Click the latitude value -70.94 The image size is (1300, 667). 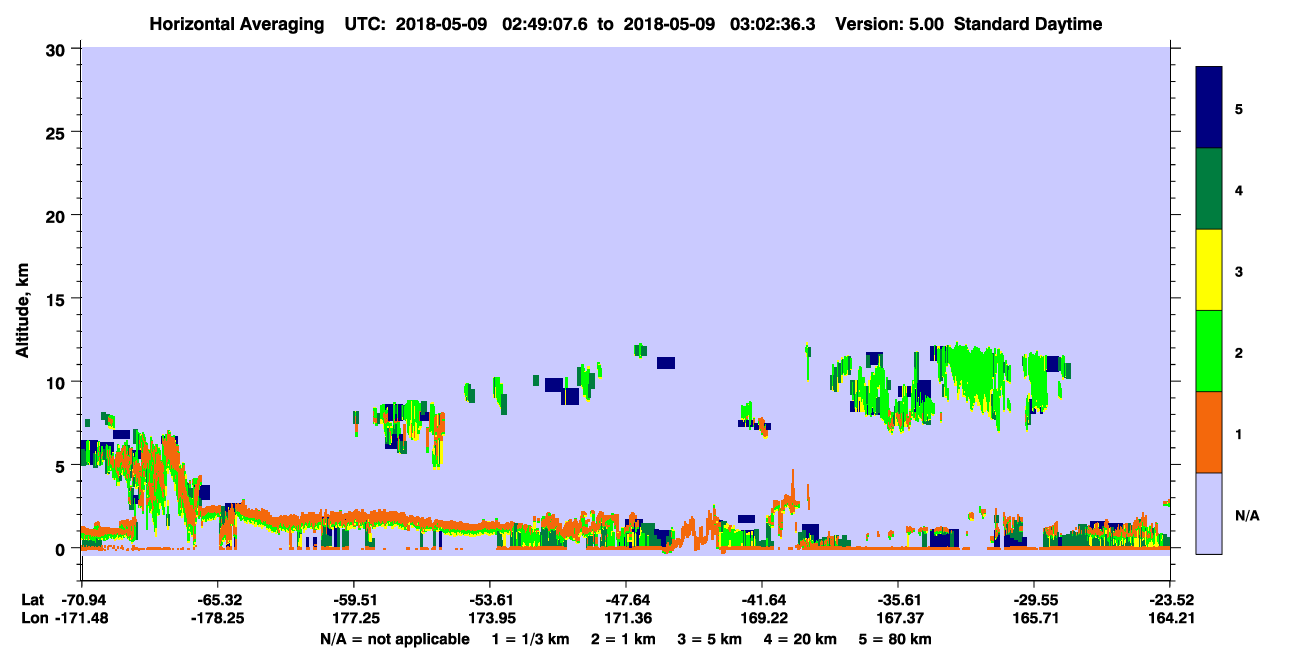pos(82,600)
